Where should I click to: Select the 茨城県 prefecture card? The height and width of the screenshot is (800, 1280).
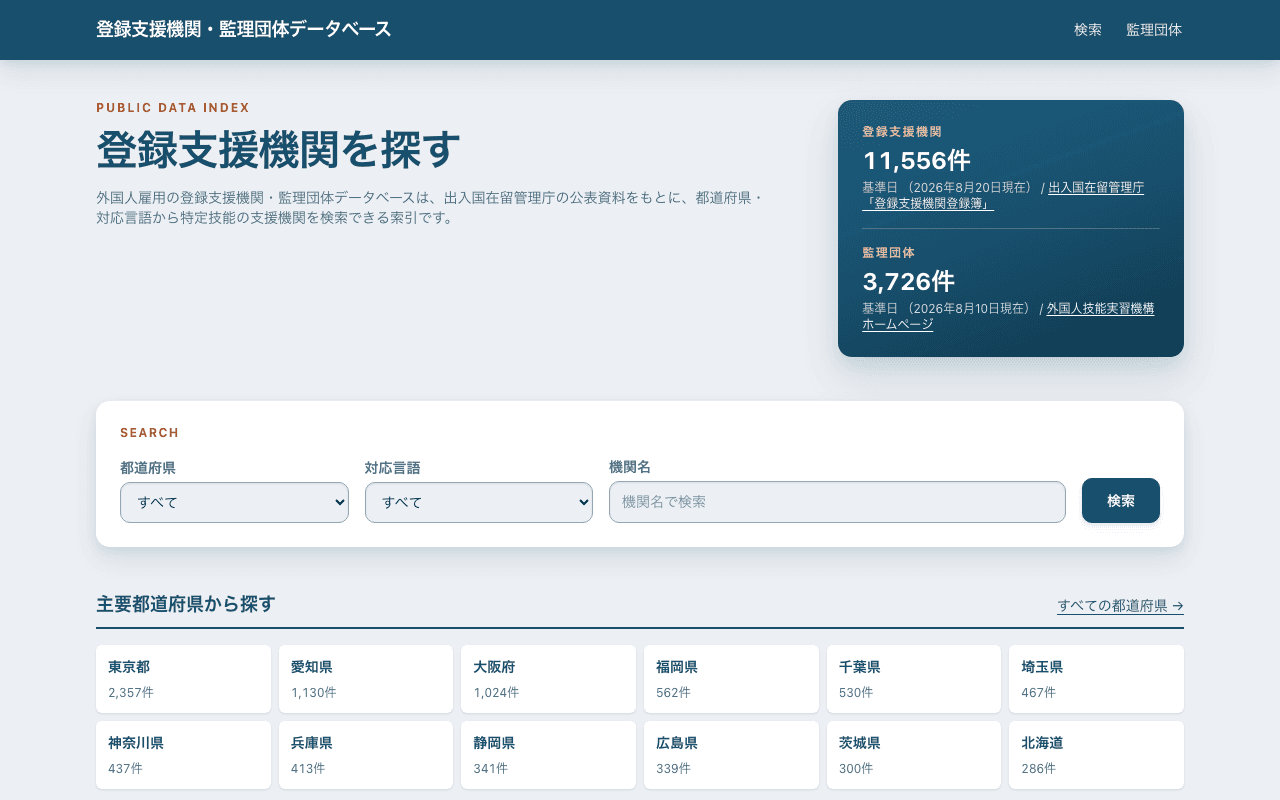point(914,755)
